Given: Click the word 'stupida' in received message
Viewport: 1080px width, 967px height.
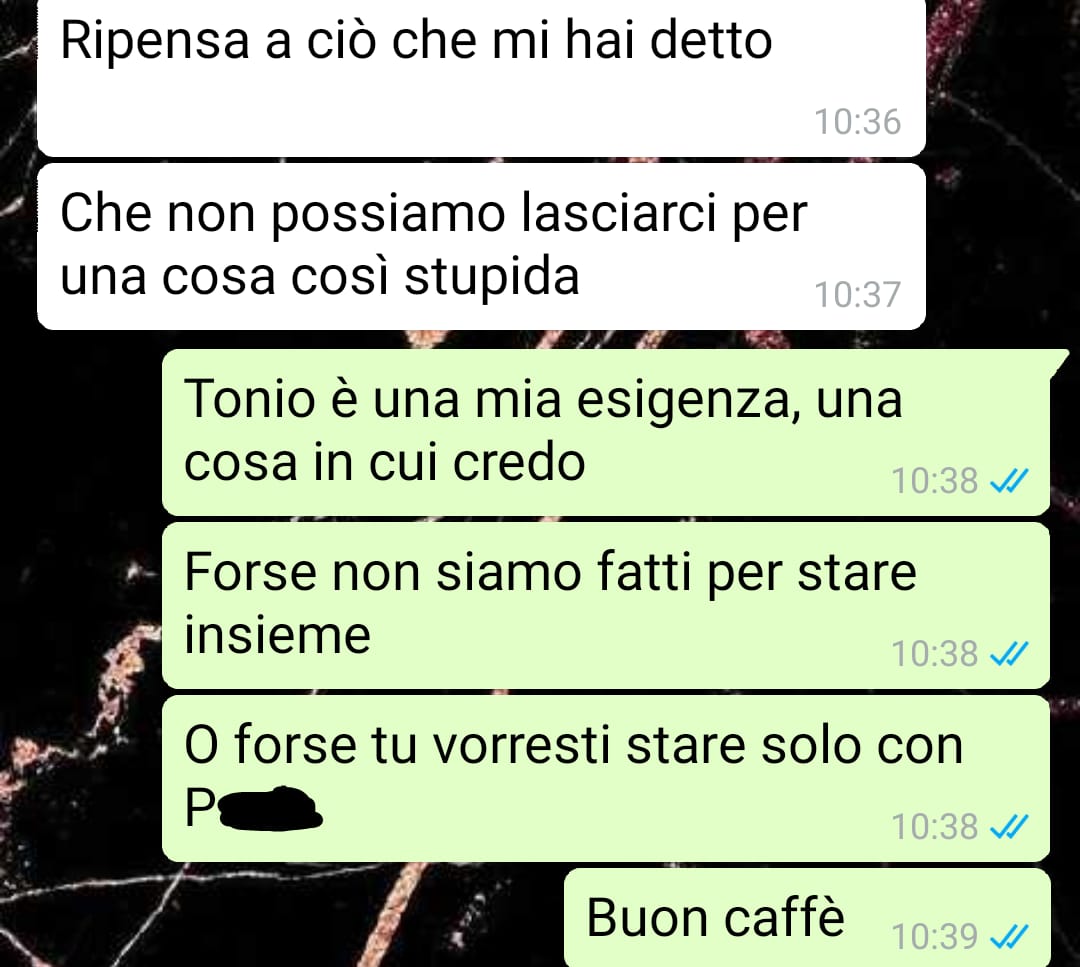Looking at the screenshot, I should (x=492, y=279).
